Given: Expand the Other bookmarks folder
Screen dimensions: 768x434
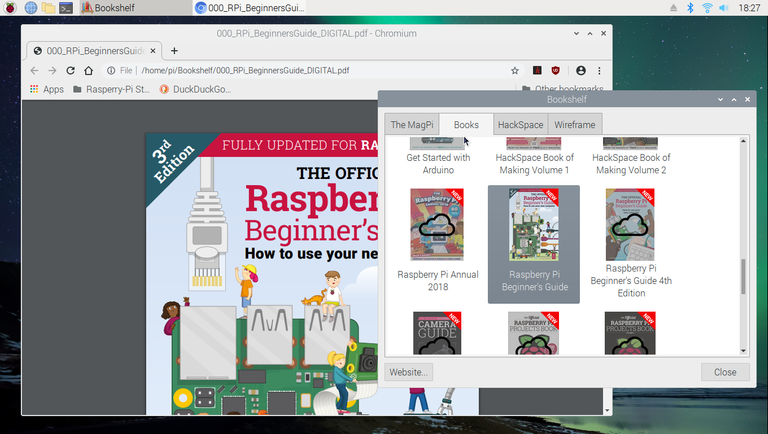Looking at the screenshot, I should (x=560, y=89).
